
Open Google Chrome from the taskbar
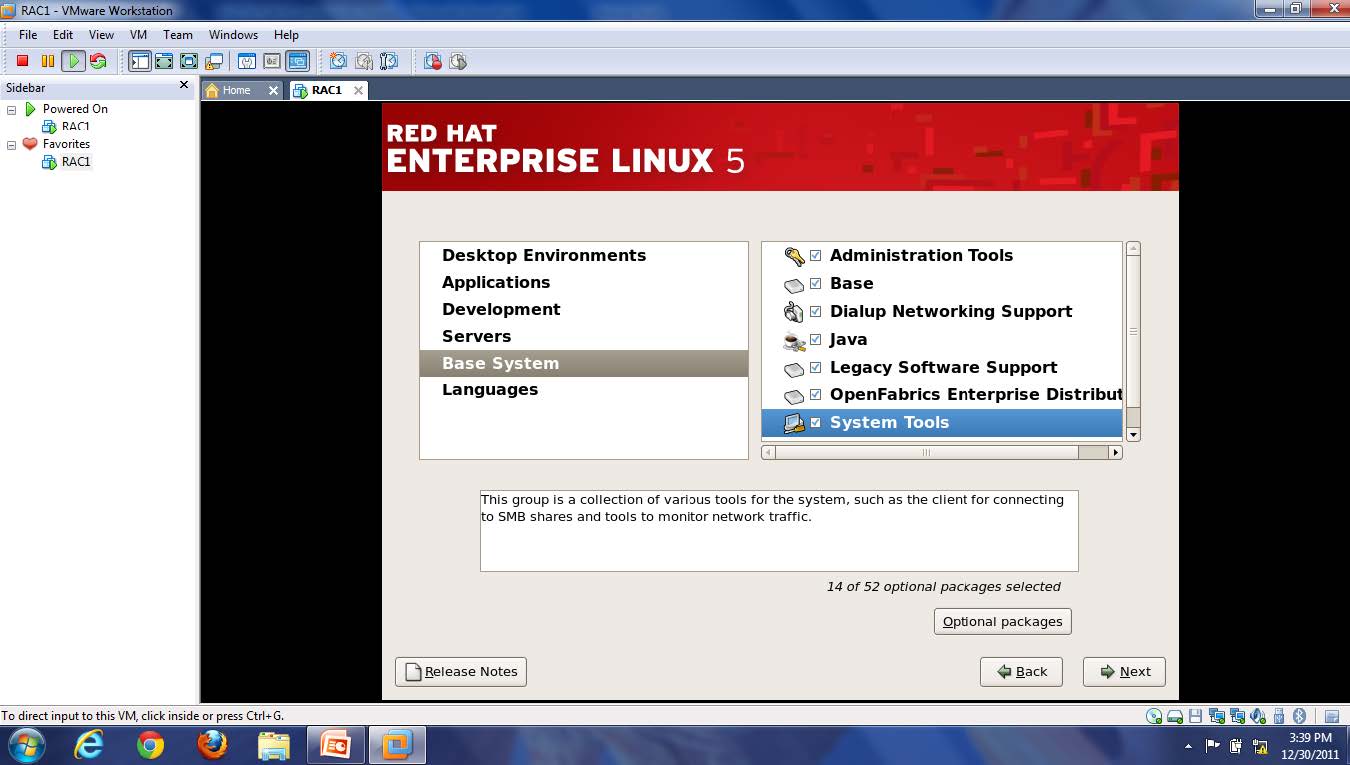click(x=151, y=746)
